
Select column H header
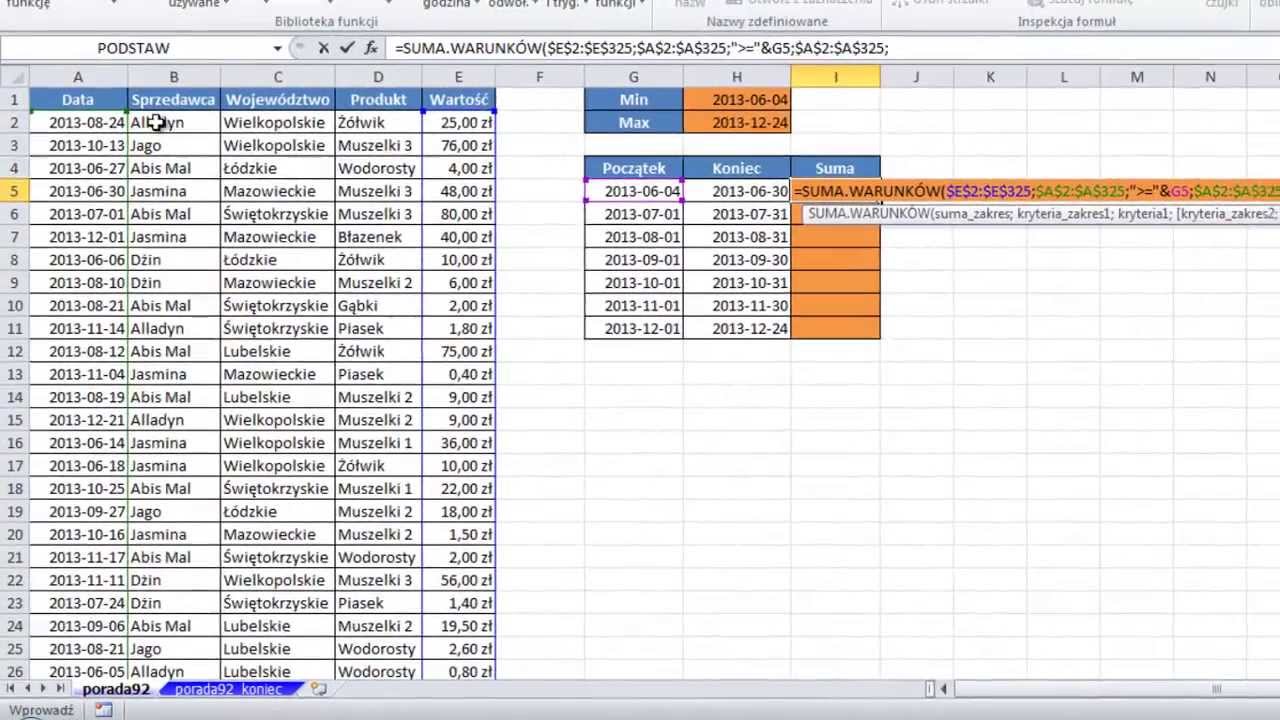737,77
